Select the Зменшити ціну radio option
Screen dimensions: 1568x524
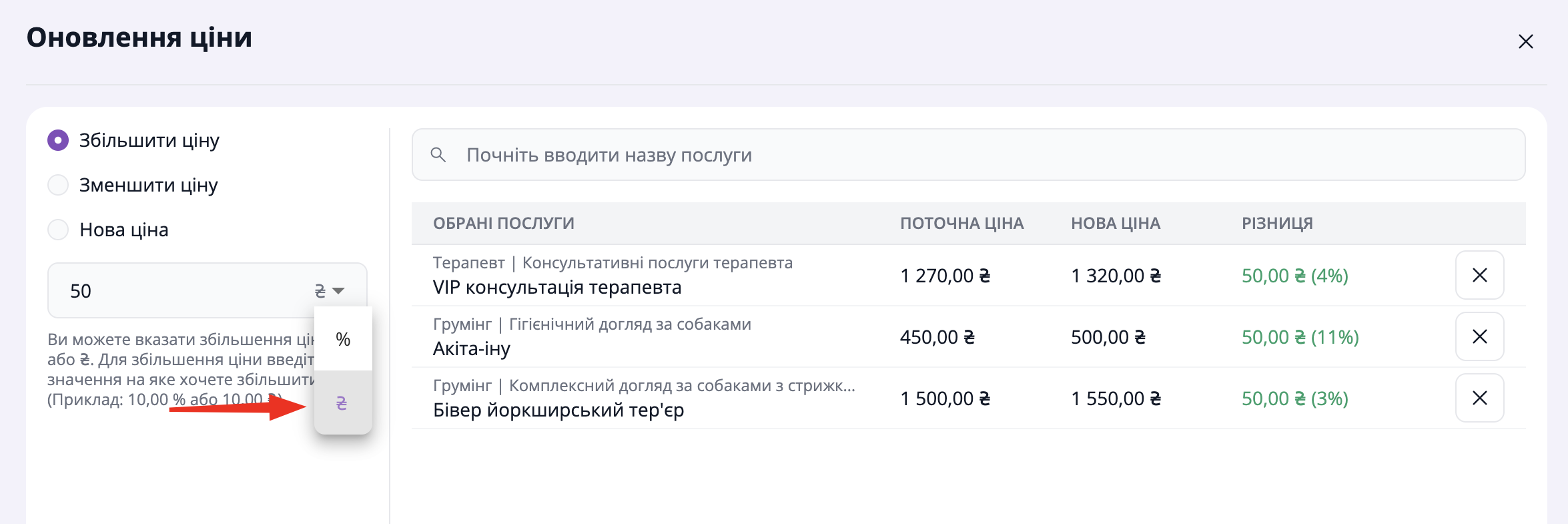coord(59,185)
